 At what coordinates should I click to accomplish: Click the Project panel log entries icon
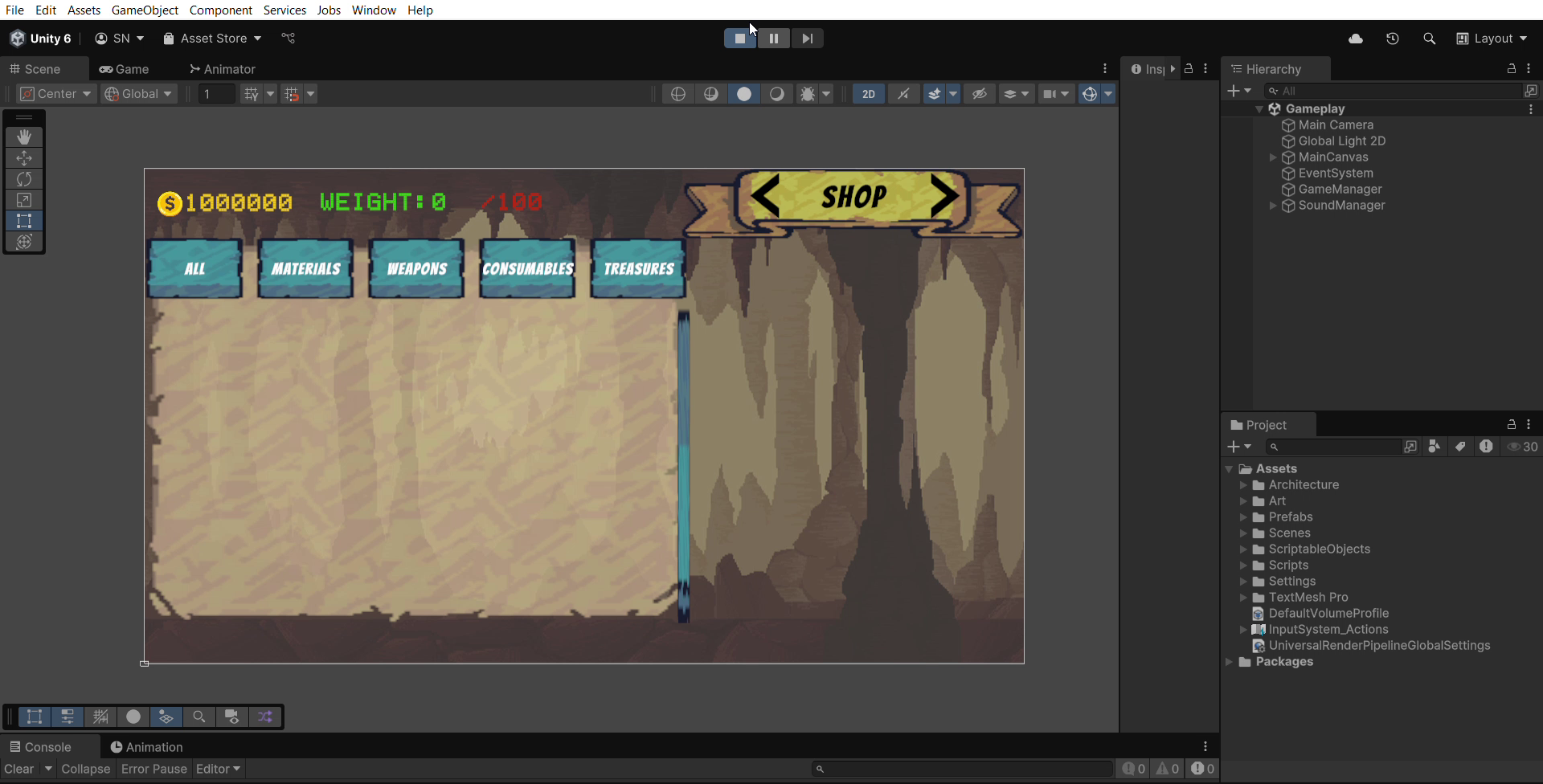(x=1486, y=447)
